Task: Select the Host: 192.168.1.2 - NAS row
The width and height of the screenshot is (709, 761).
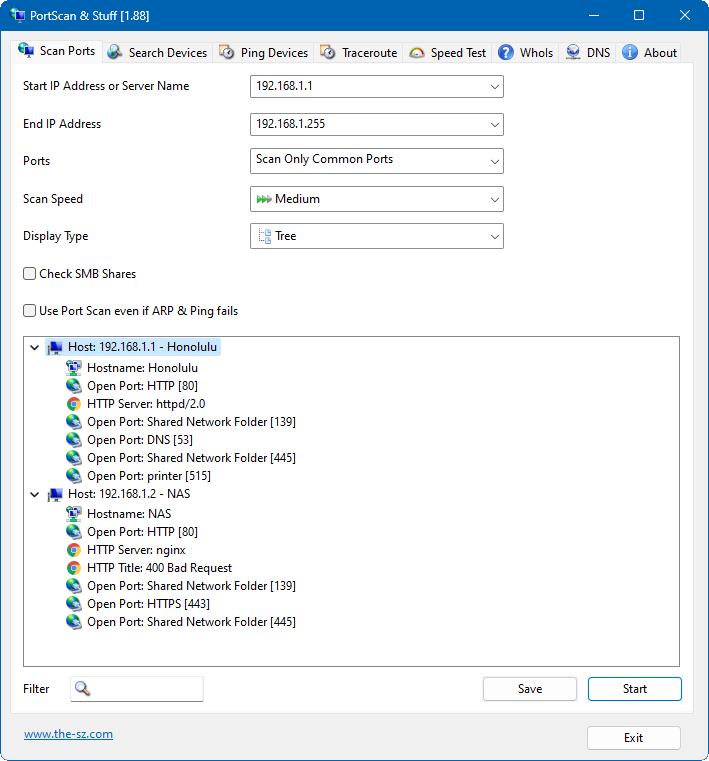Action: click(x=129, y=494)
